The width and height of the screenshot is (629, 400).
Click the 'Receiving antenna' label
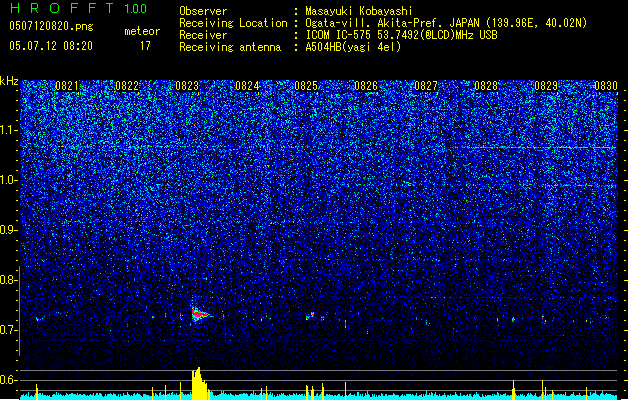click(230, 47)
